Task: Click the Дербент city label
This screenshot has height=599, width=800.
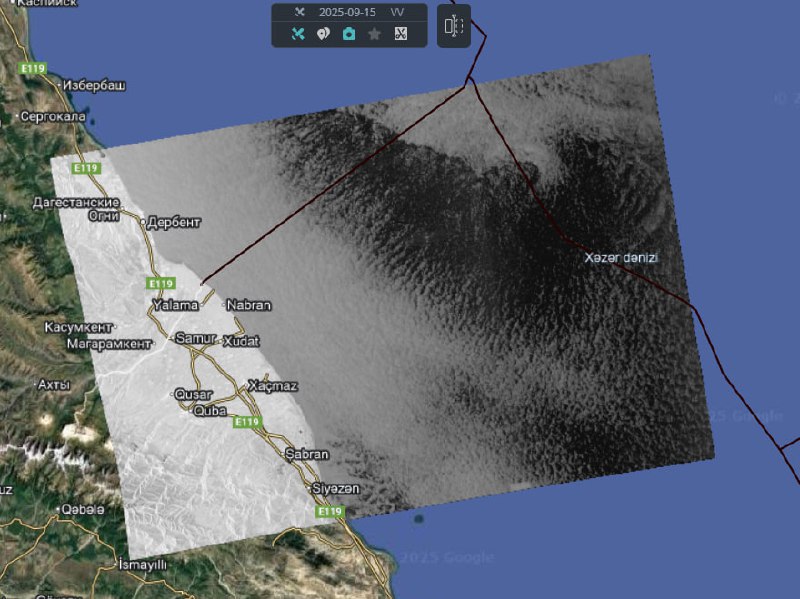Action: (x=174, y=222)
